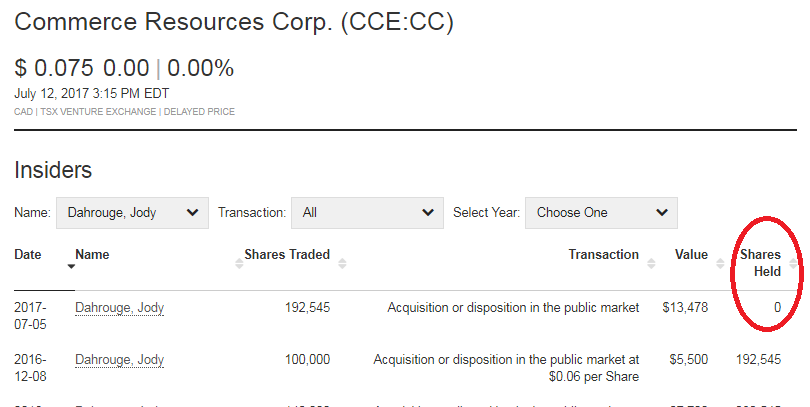Expand the Transaction filter dropdown
The image size is (810, 407).
367,212
